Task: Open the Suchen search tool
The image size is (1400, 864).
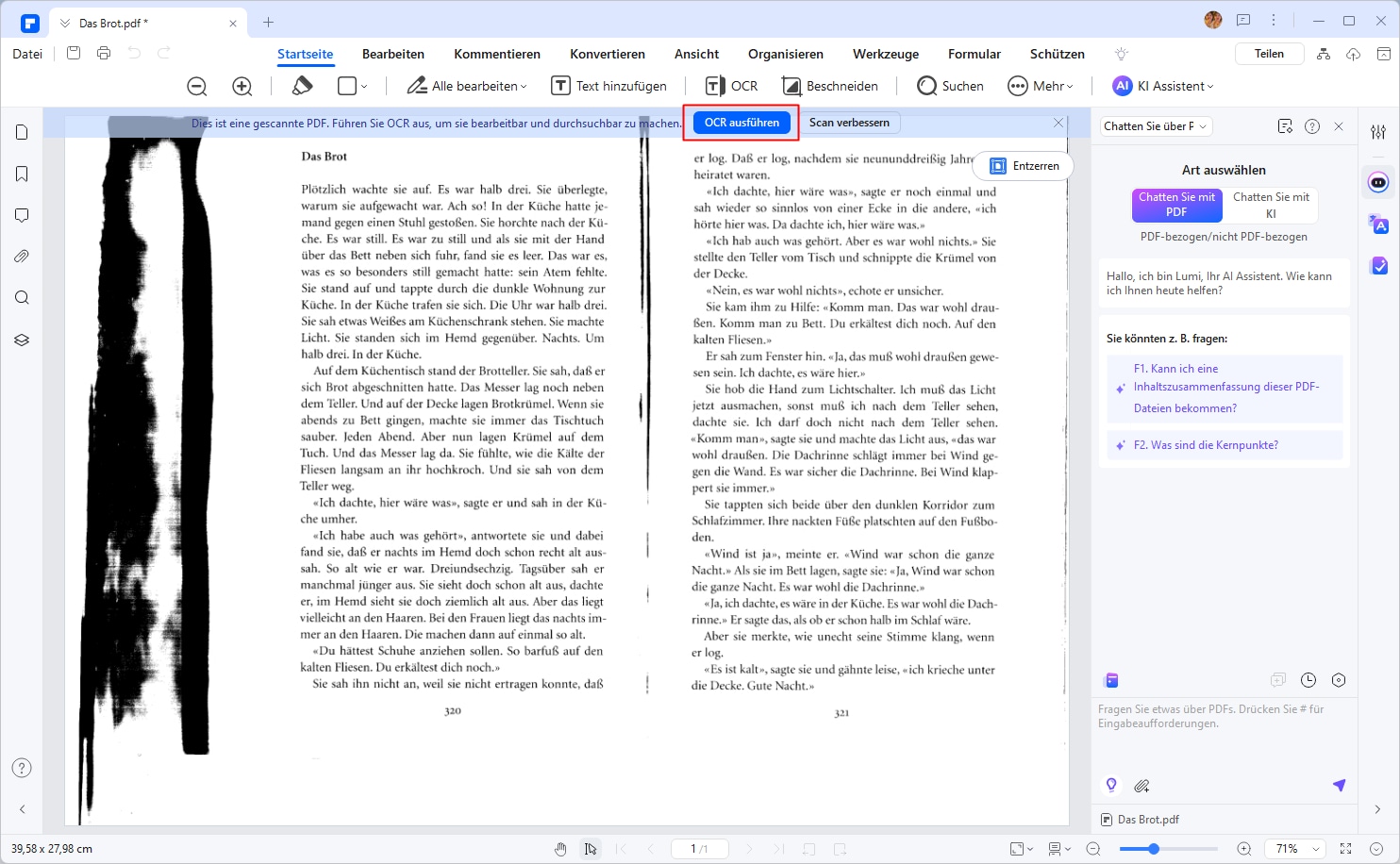Action: tap(951, 86)
